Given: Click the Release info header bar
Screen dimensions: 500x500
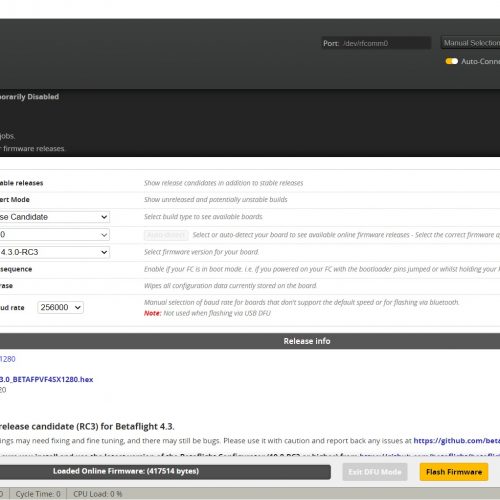Looking at the screenshot, I should (x=250, y=341).
